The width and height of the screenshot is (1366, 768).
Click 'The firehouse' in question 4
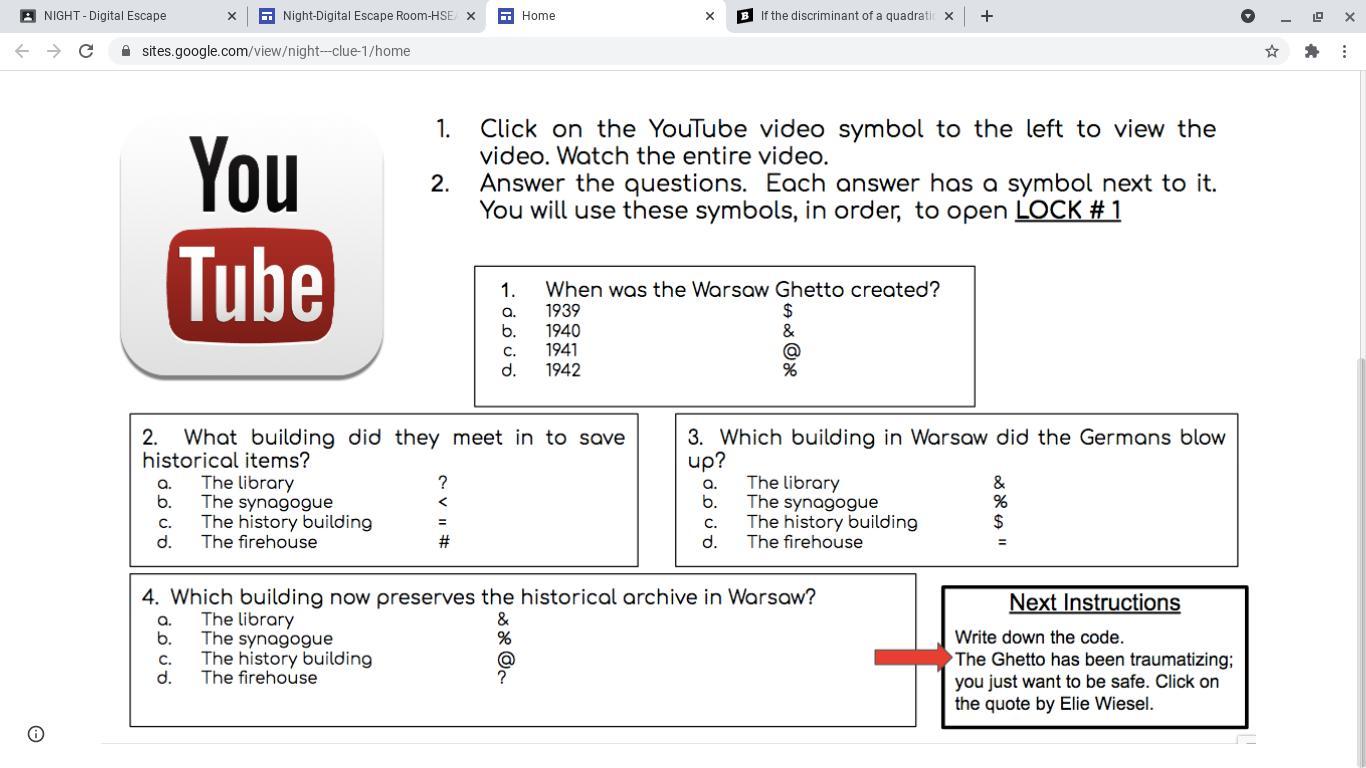click(x=259, y=678)
